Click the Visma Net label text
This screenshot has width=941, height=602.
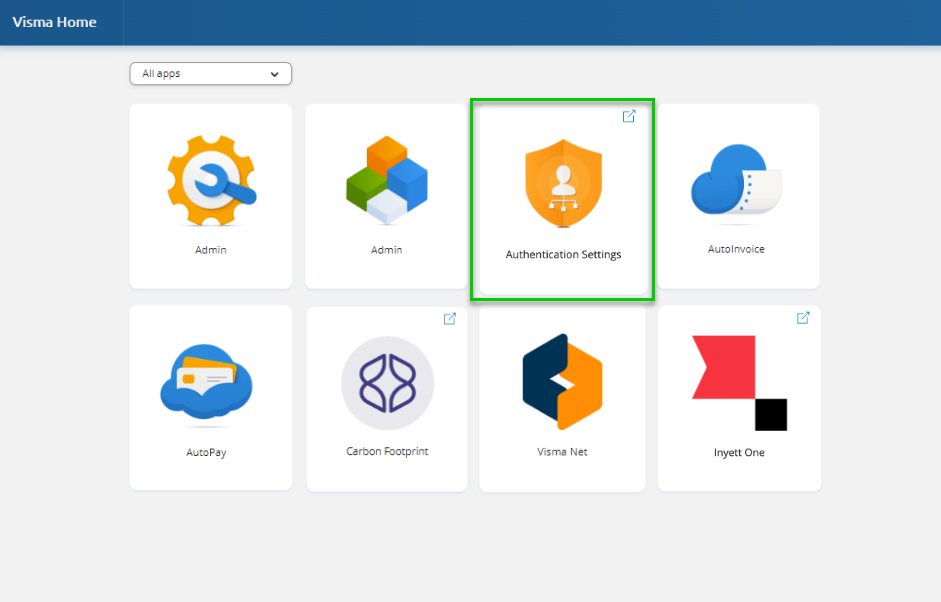[562, 452]
